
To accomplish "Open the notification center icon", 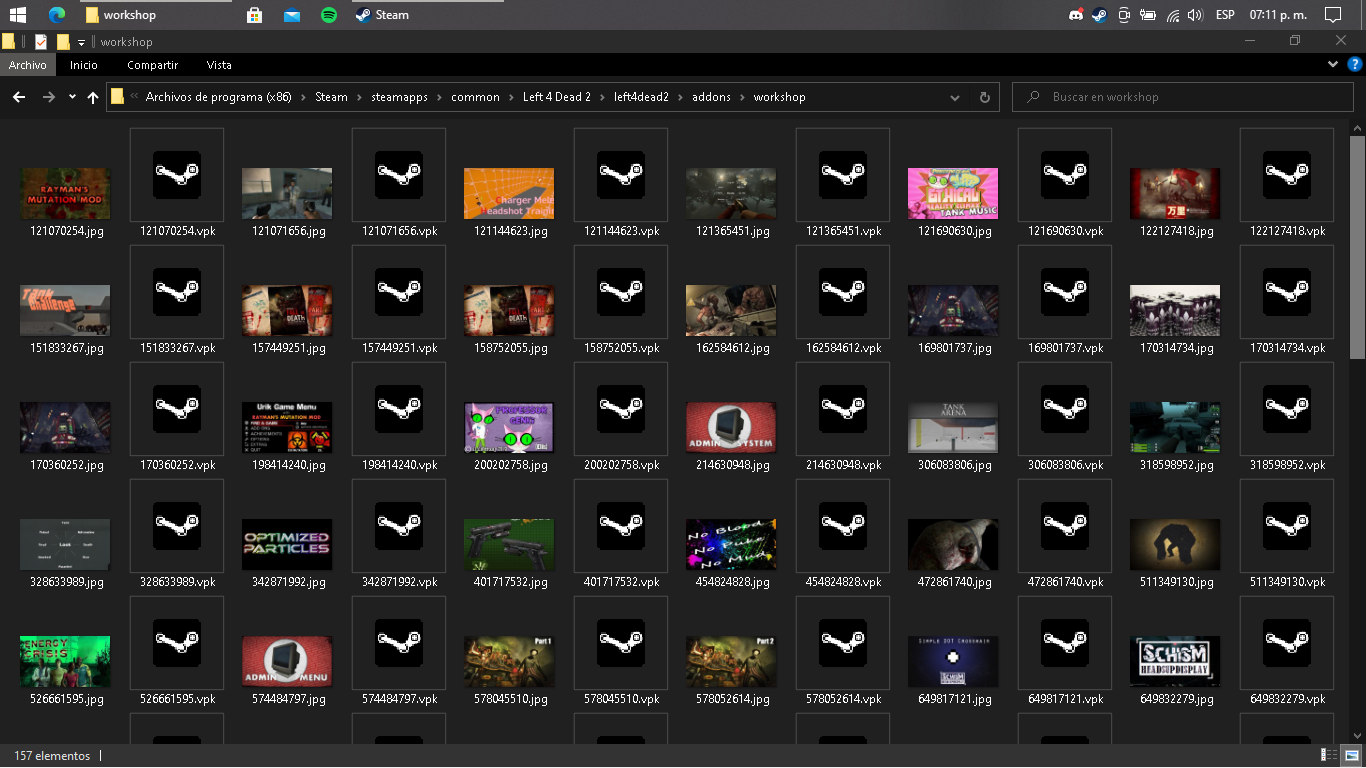I will (1332, 15).
